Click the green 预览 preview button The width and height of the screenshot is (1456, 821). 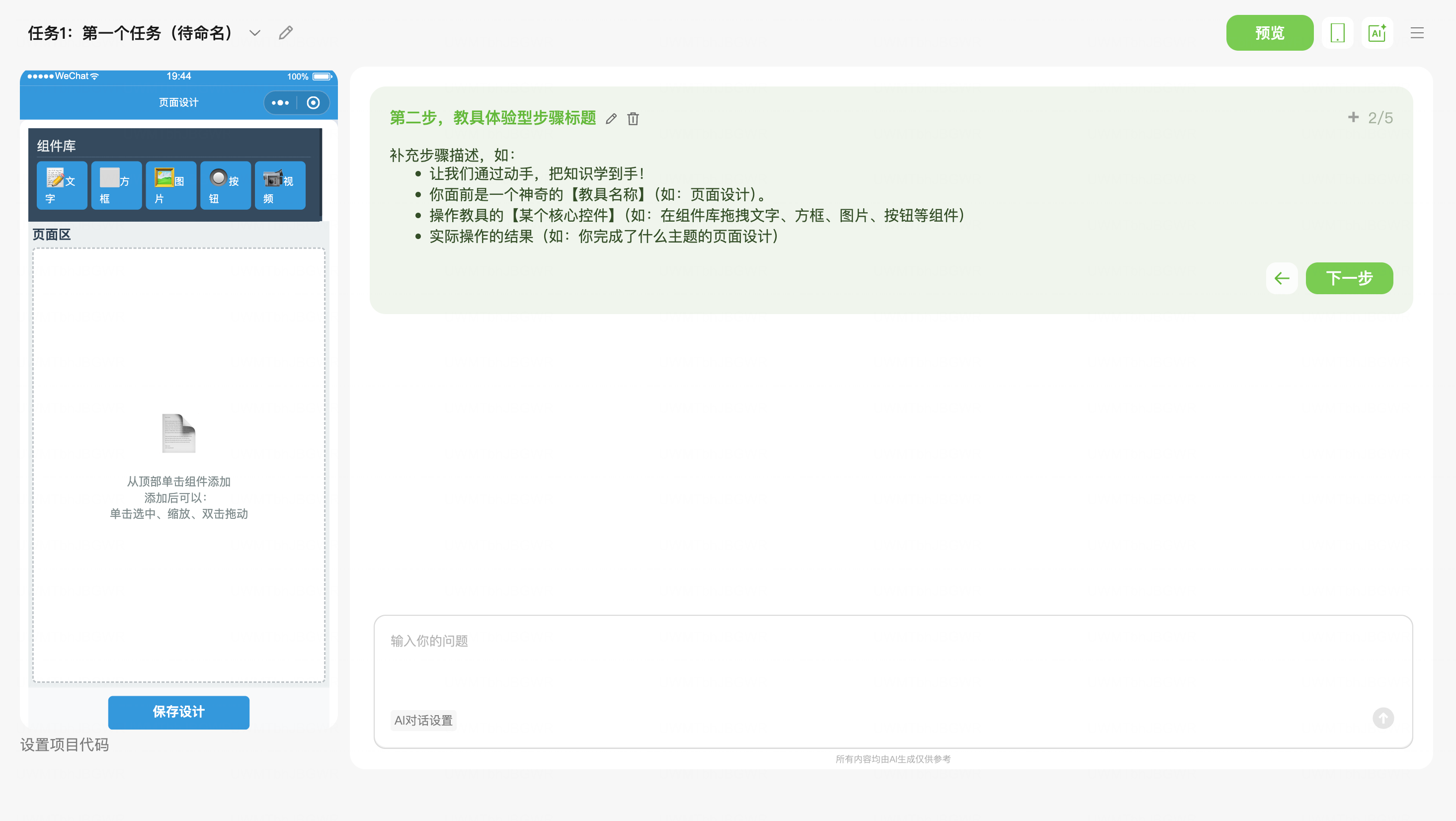(1269, 33)
